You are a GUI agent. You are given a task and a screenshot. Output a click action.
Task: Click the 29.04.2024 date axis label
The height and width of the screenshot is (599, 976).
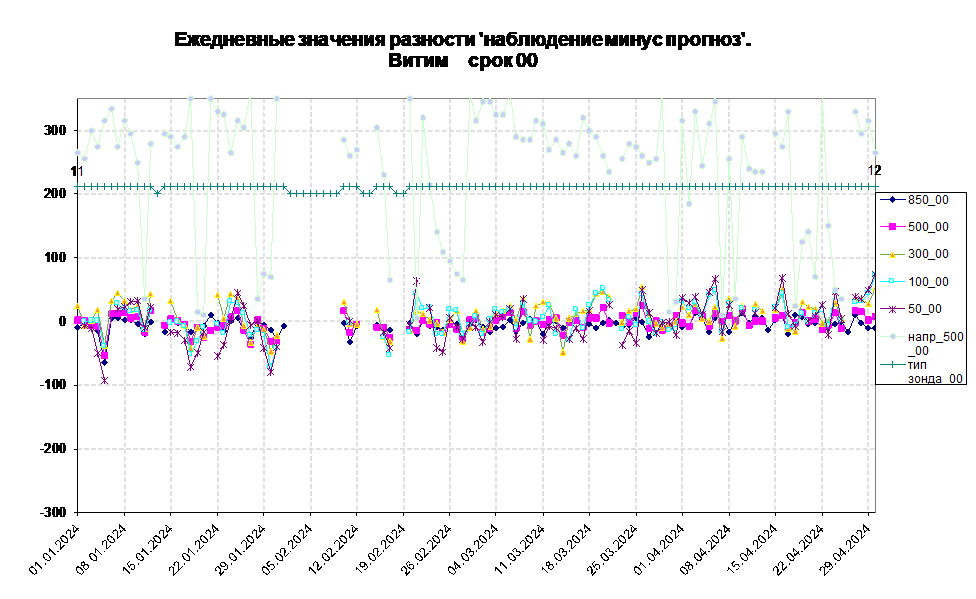coord(847,549)
